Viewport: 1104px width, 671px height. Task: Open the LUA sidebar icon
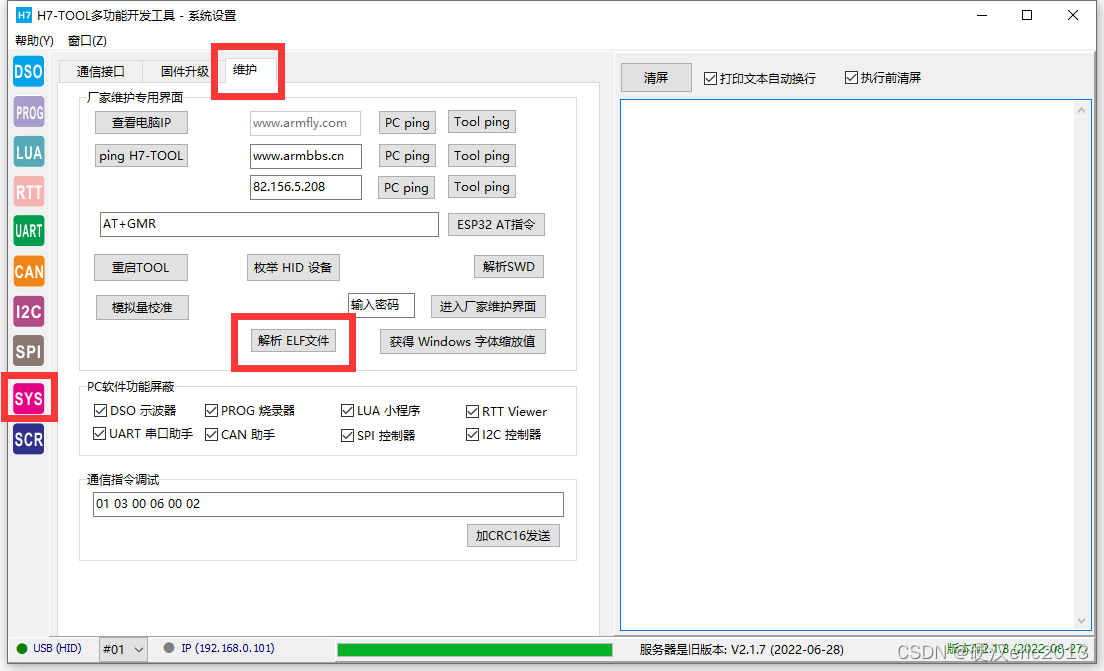click(29, 152)
